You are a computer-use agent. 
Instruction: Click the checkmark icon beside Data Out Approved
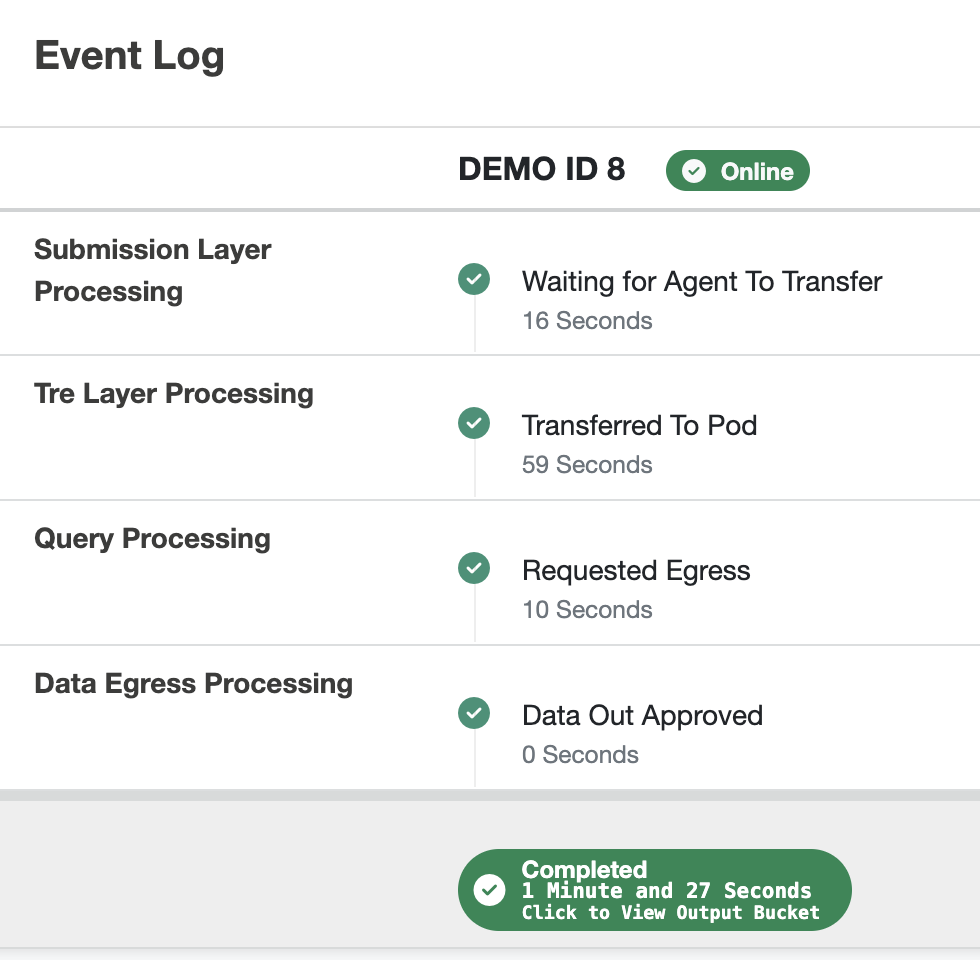tap(474, 713)
